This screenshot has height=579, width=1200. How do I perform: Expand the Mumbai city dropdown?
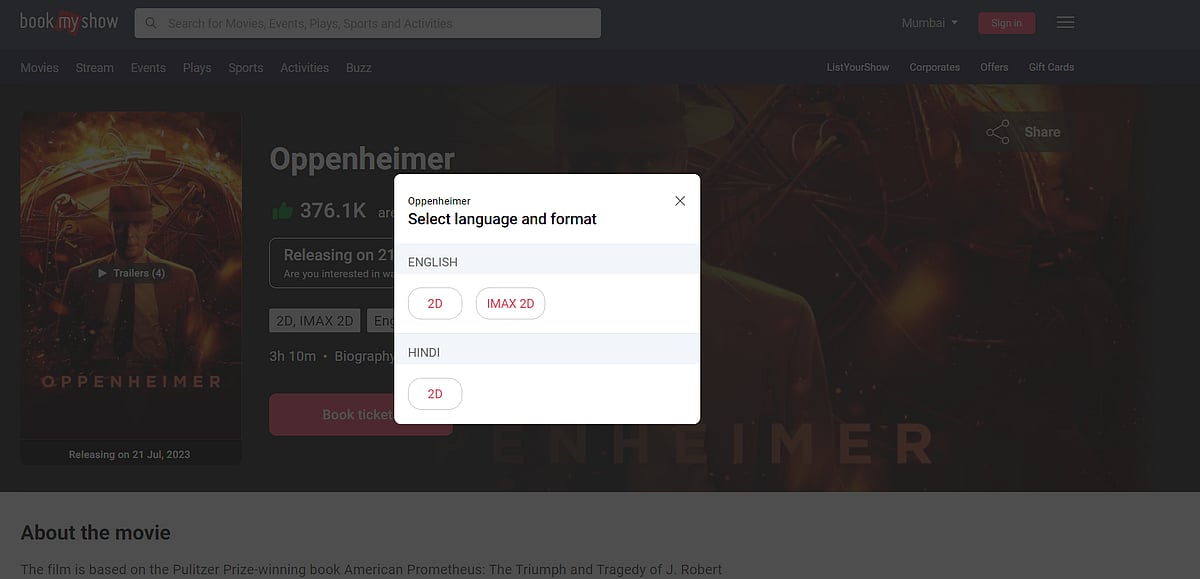(929, 23)
